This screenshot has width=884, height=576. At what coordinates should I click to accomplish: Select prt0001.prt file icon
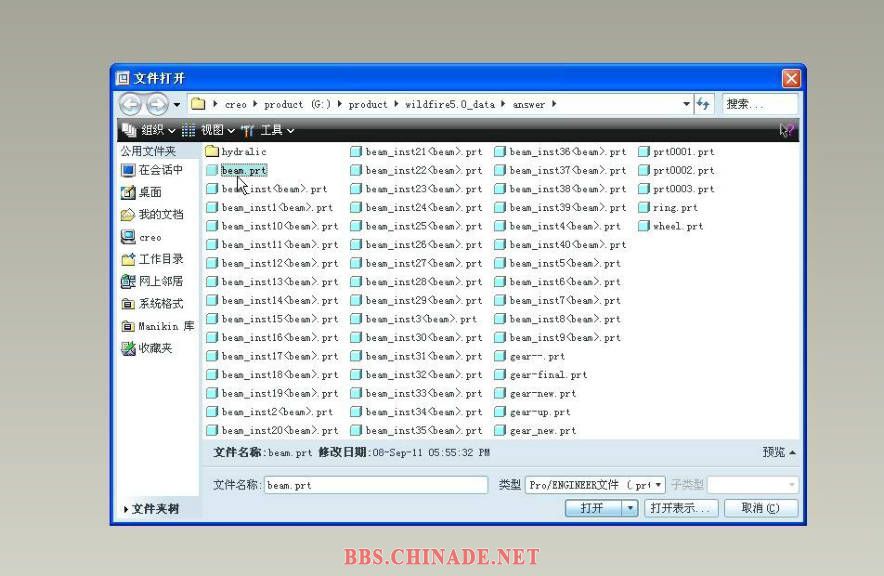tap(644, 152)
